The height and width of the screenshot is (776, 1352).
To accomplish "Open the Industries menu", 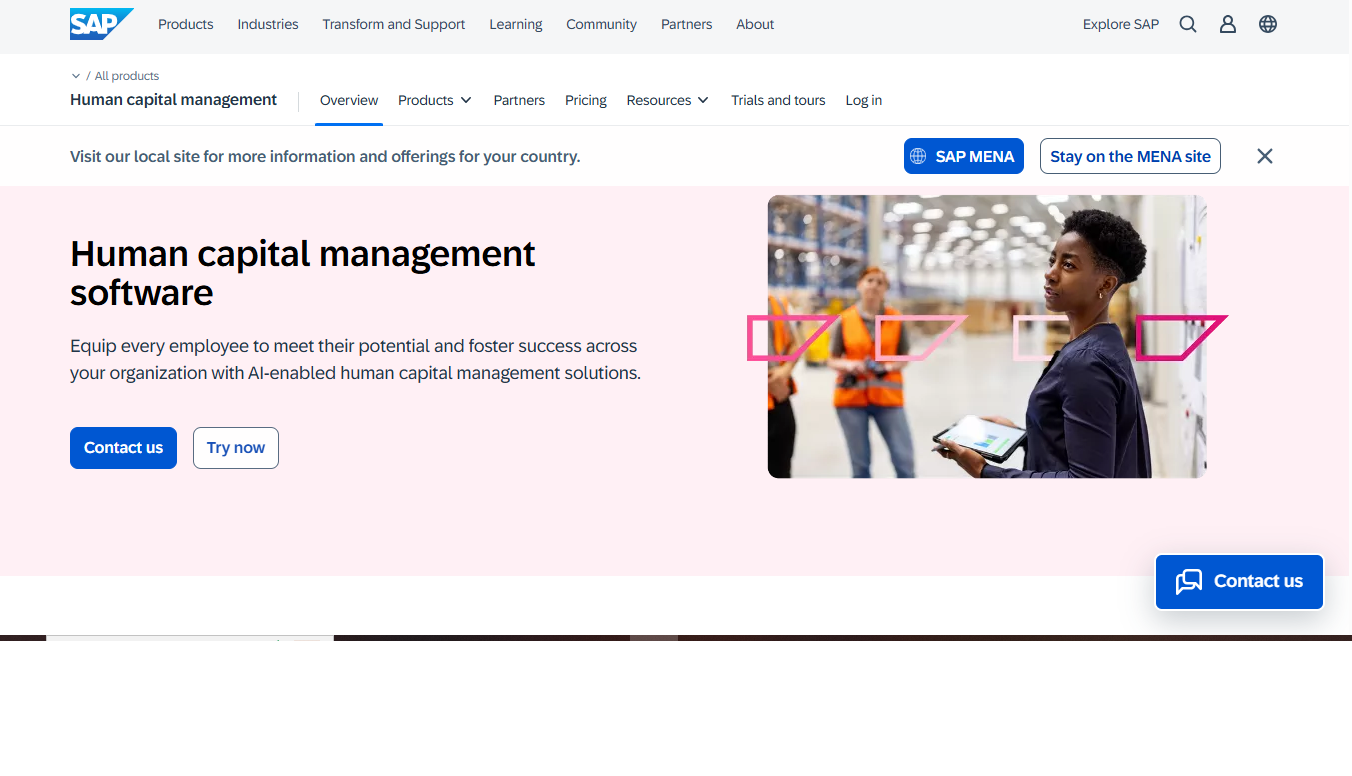I will pos(267,24).
